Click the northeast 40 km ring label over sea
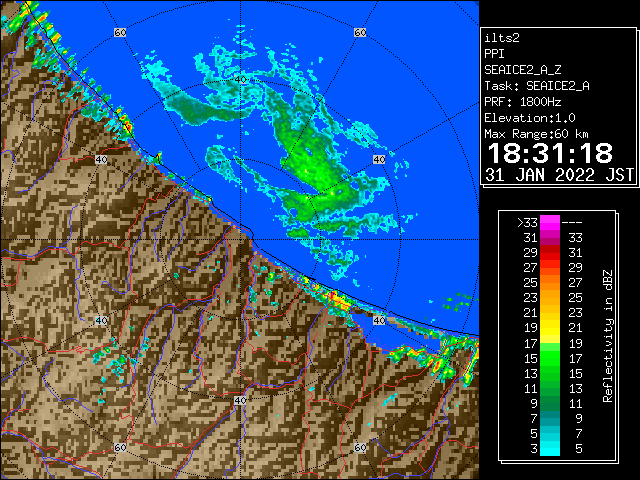The image size is (640, 480). point(379,160)
